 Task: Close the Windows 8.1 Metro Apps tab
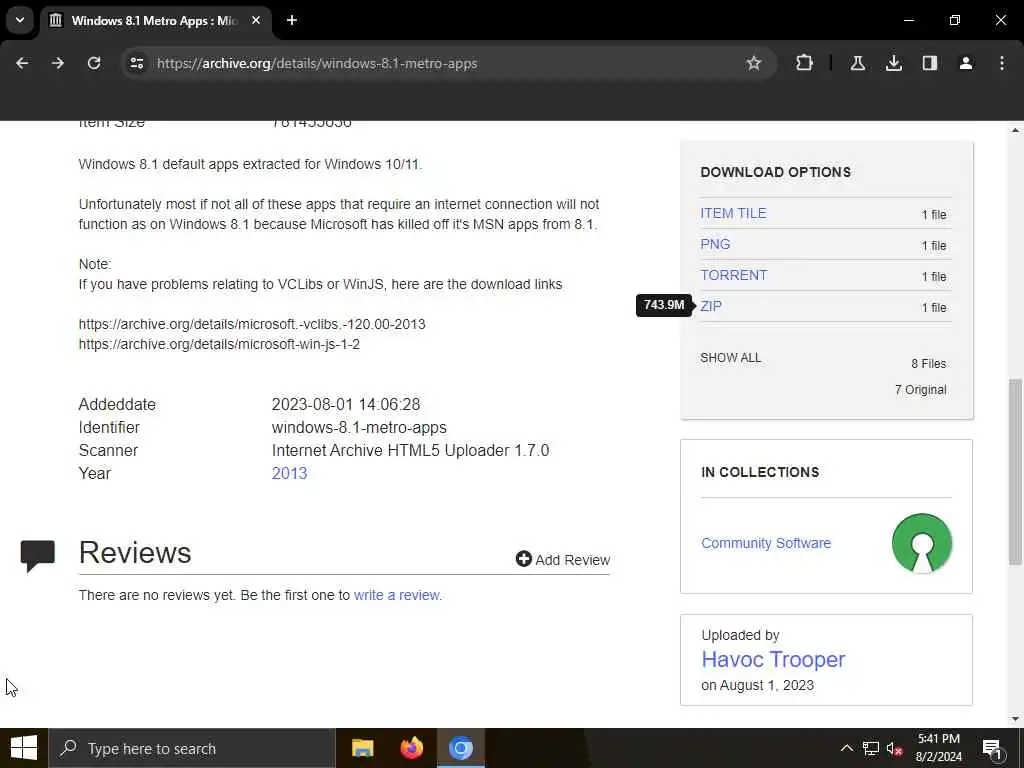[256, 20]
